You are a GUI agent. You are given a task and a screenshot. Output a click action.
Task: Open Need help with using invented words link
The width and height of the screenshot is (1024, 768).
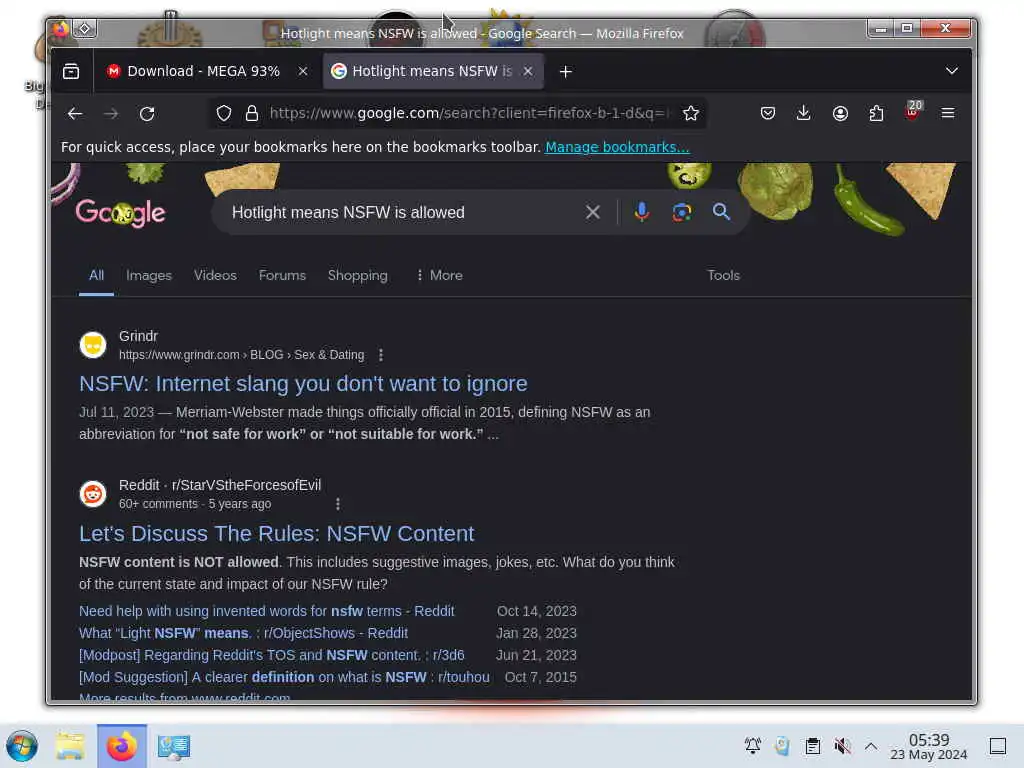pos(266,611)
